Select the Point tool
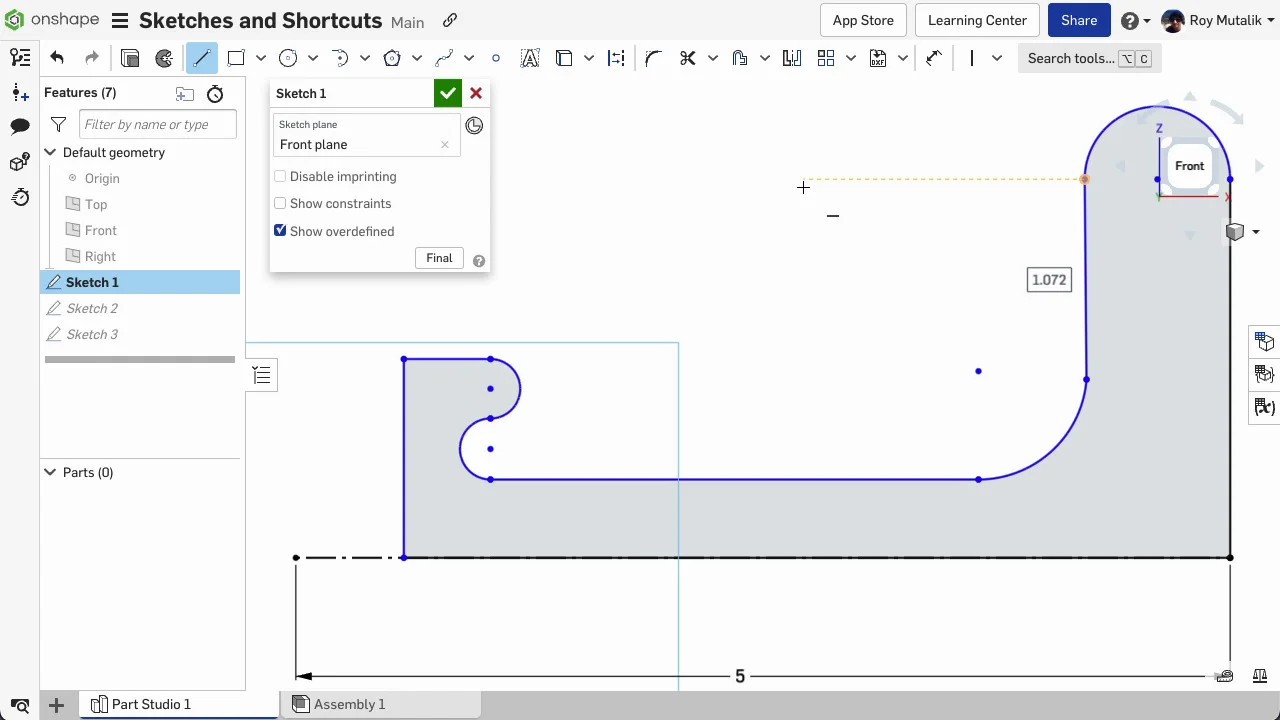Viewport: 1280px width, 720px height. (x=496, y=58)
